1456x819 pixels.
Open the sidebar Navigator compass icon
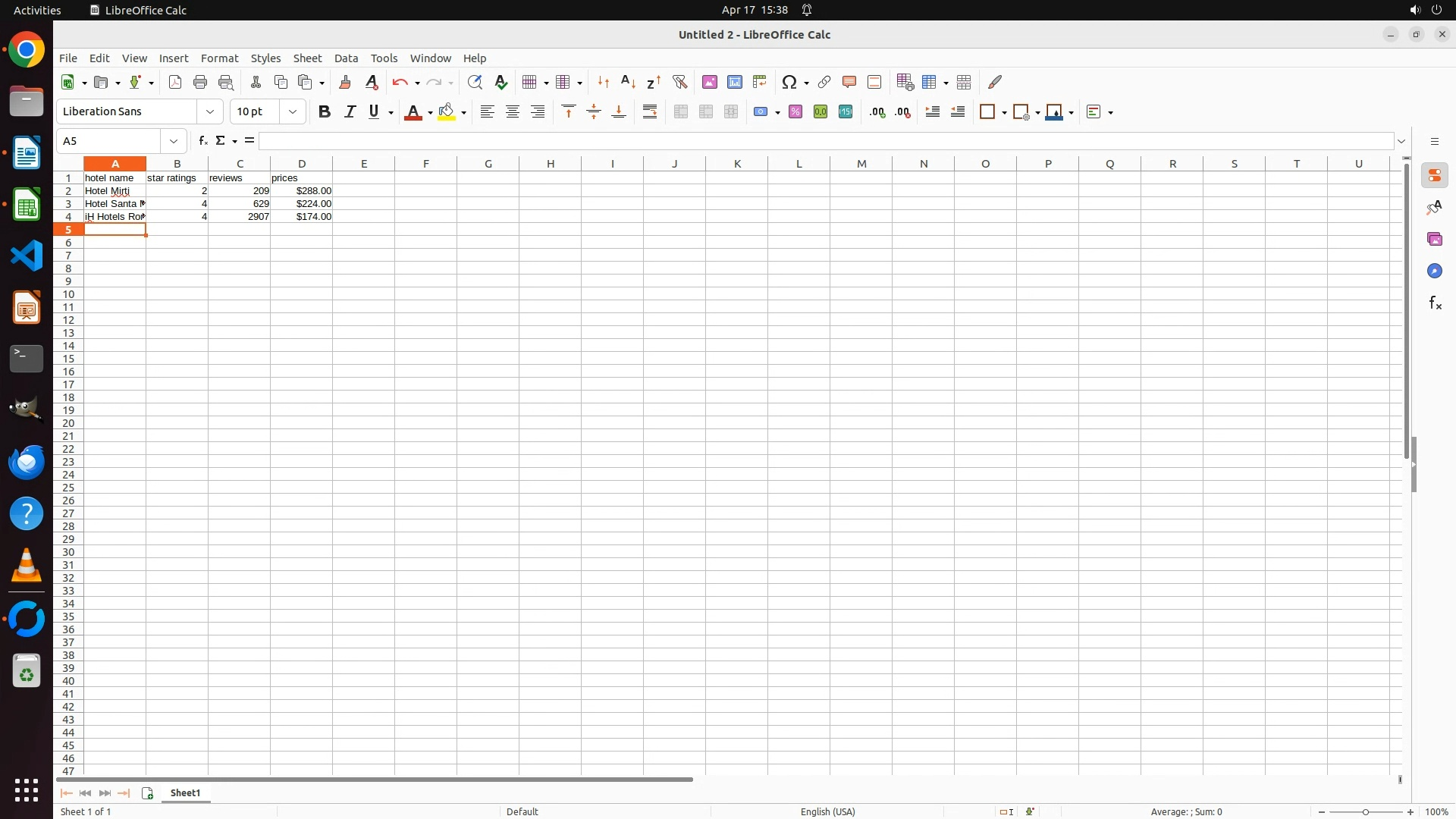(1435, 271)
